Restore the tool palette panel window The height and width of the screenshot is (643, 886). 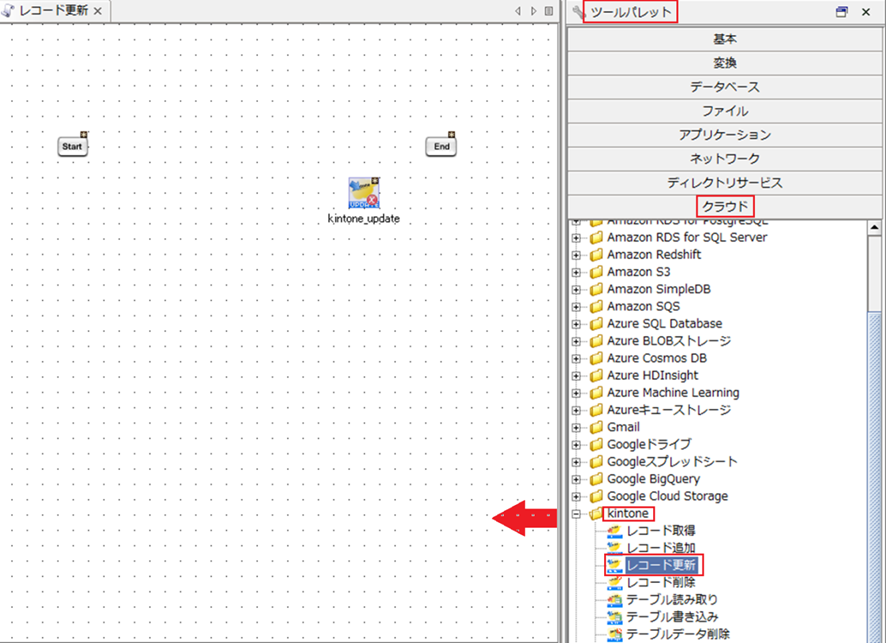tap(842, 12)
